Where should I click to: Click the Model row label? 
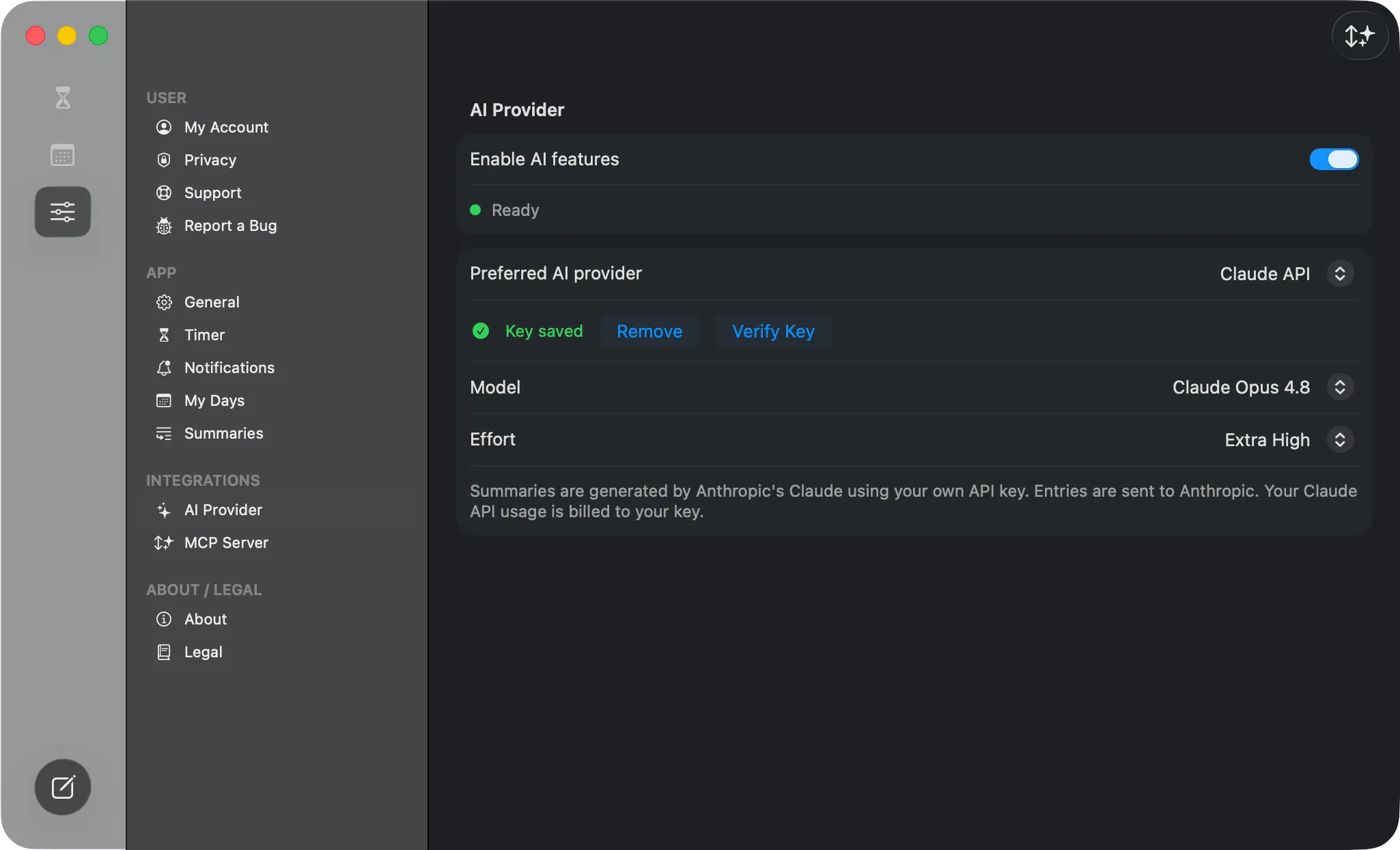tap(495, 387)
